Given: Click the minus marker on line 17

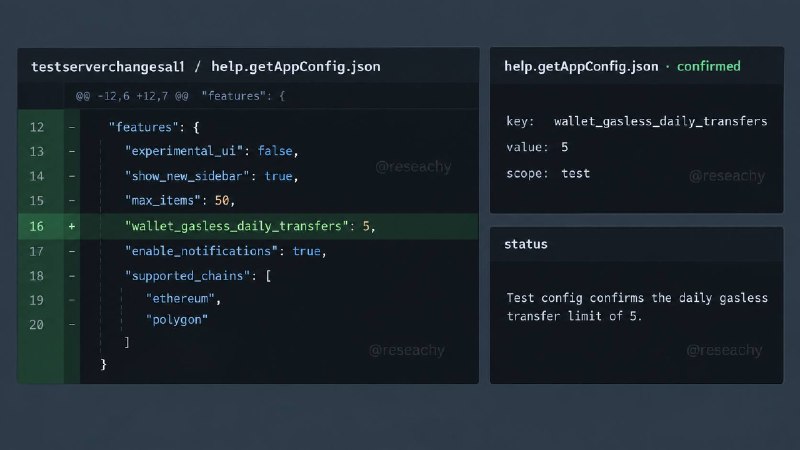Looking at the screenshot, I should (x=71, y=251).
